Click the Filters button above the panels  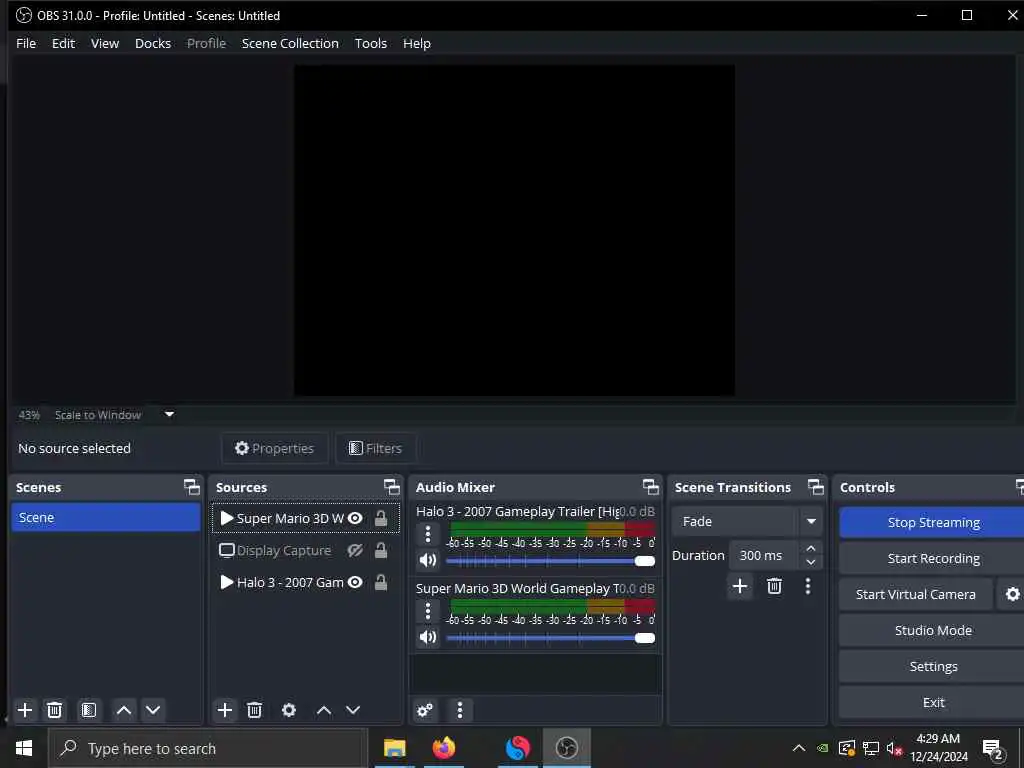(376, 448)
